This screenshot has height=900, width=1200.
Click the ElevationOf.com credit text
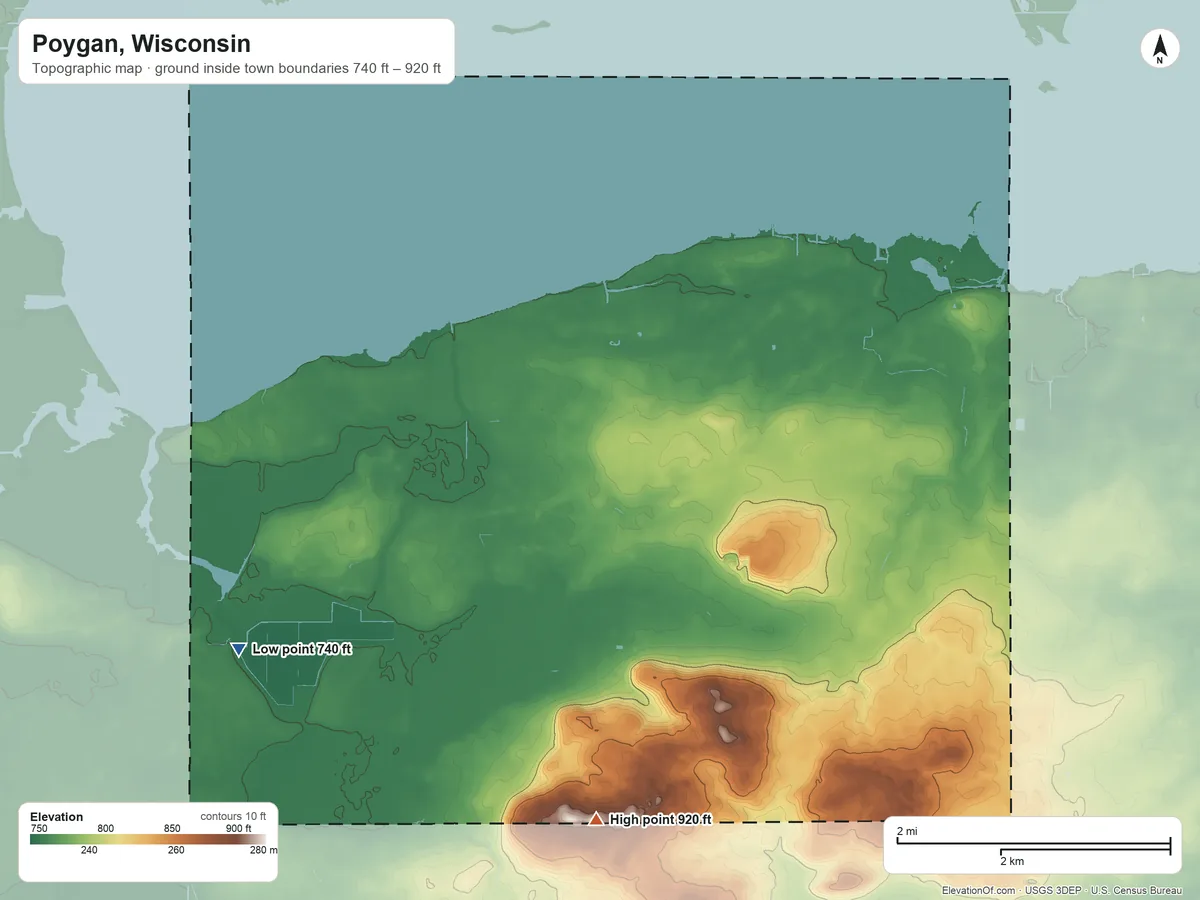pyautogui.click(x=979, y=890)
